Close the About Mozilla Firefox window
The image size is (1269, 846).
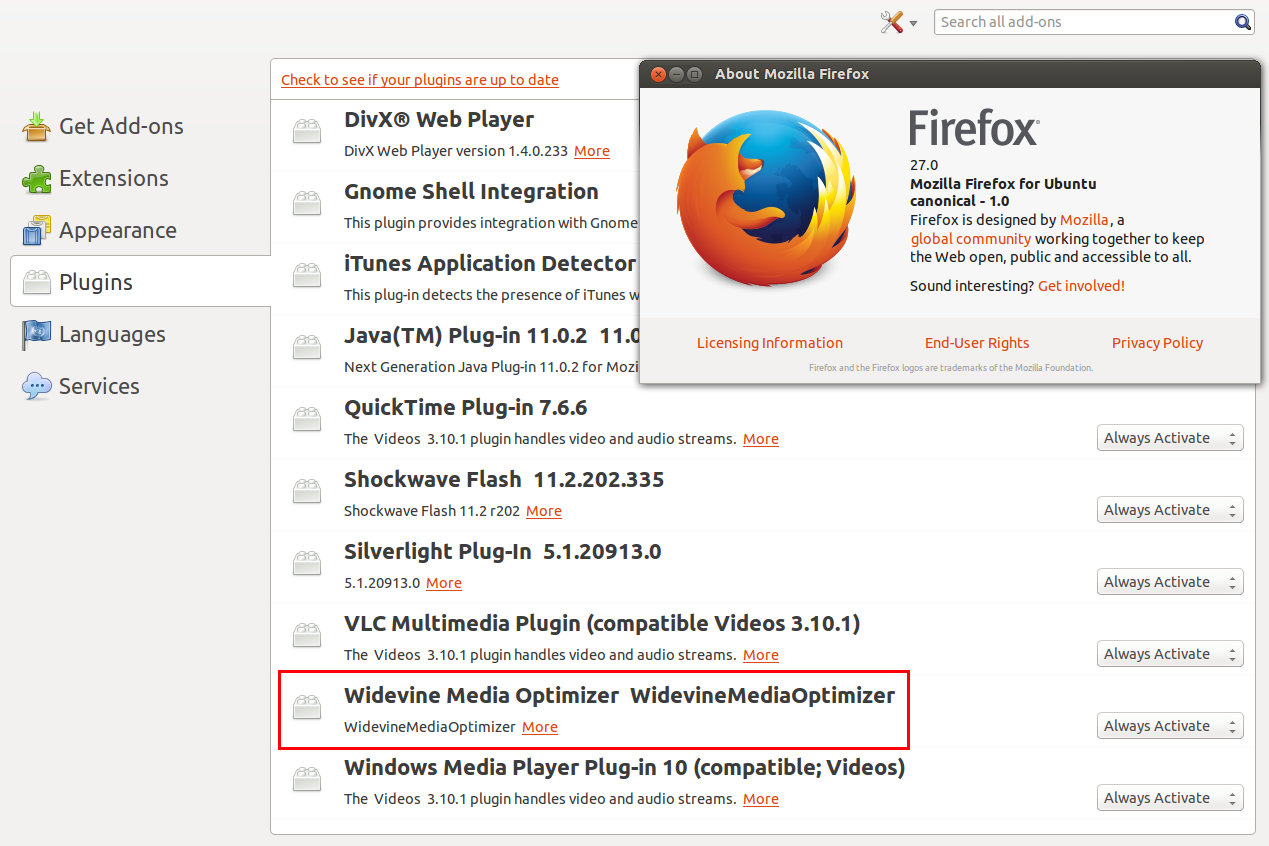click(657, 74)
